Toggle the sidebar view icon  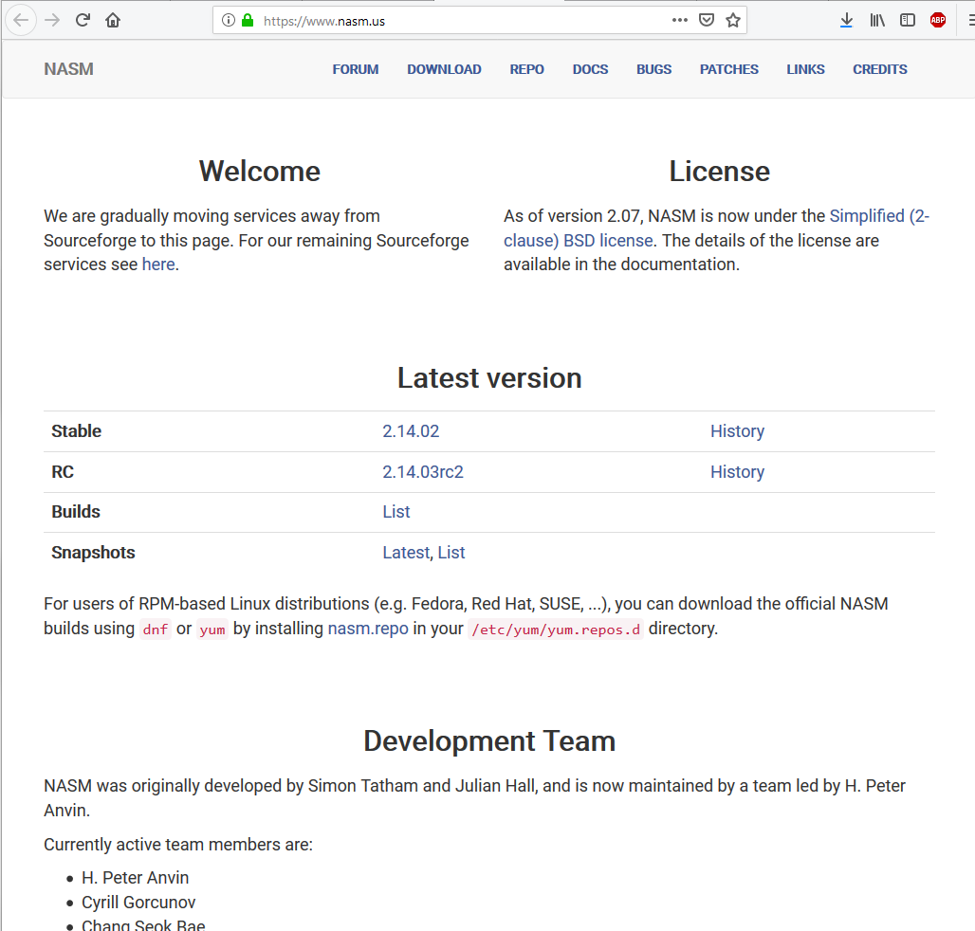point(907,21)
